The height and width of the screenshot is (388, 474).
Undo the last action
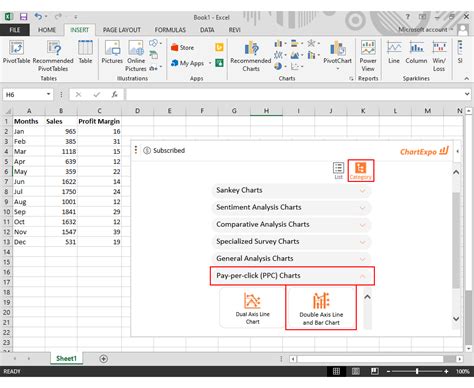click(x=38, y=16)
